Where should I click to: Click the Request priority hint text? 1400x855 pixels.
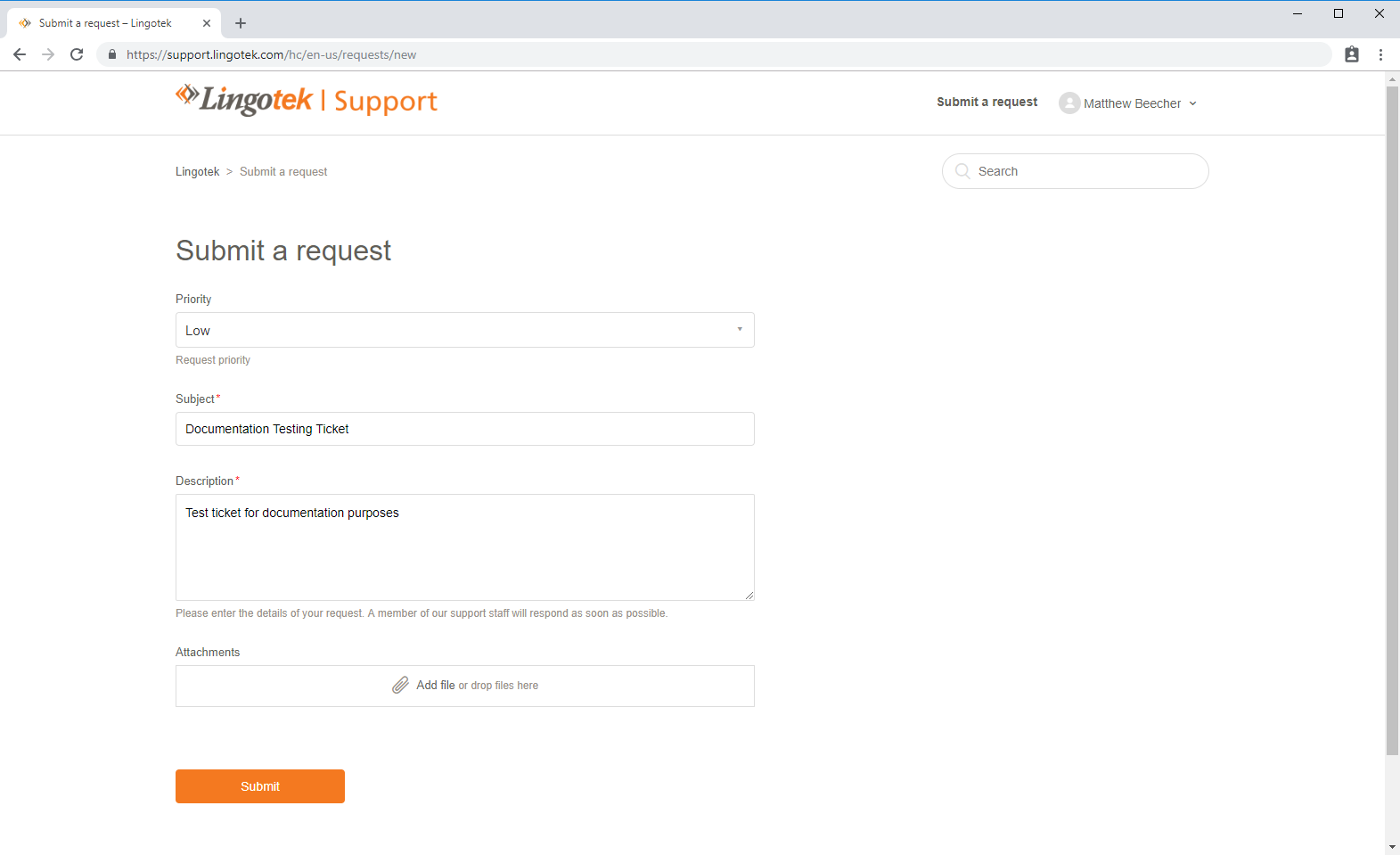pos(213,360)
